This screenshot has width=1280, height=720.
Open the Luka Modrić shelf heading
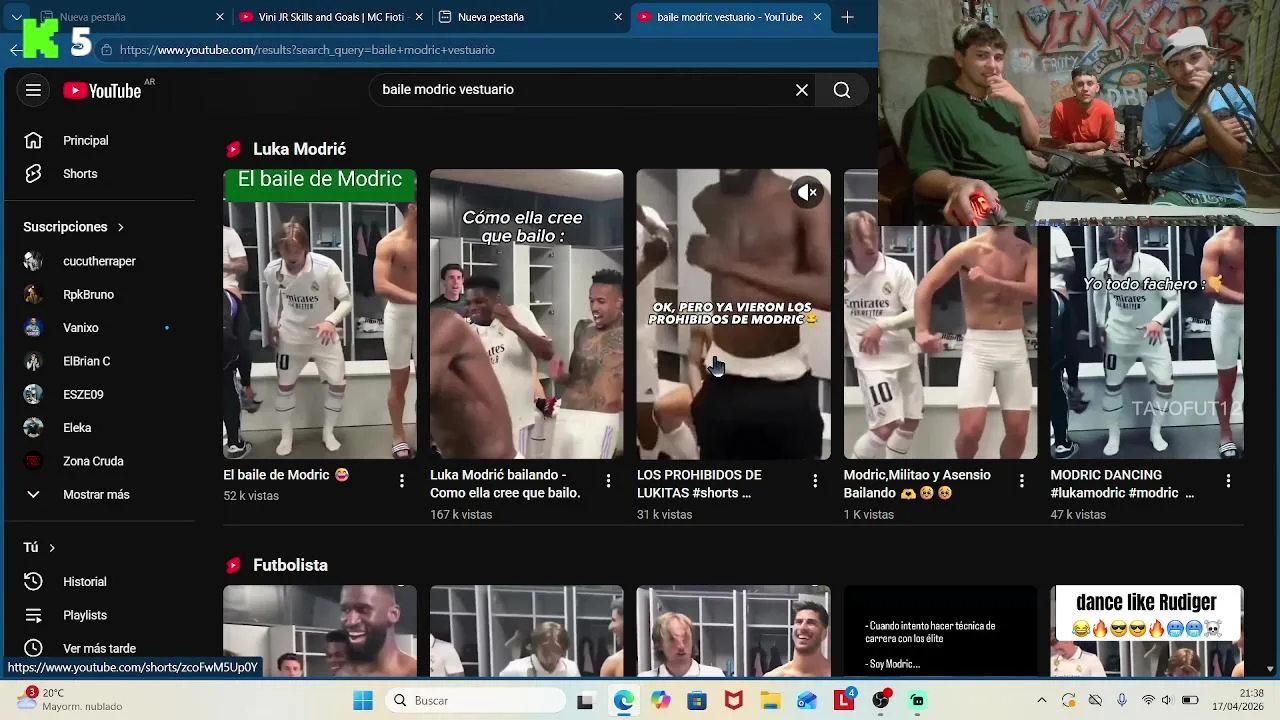(x=299, y=149)
